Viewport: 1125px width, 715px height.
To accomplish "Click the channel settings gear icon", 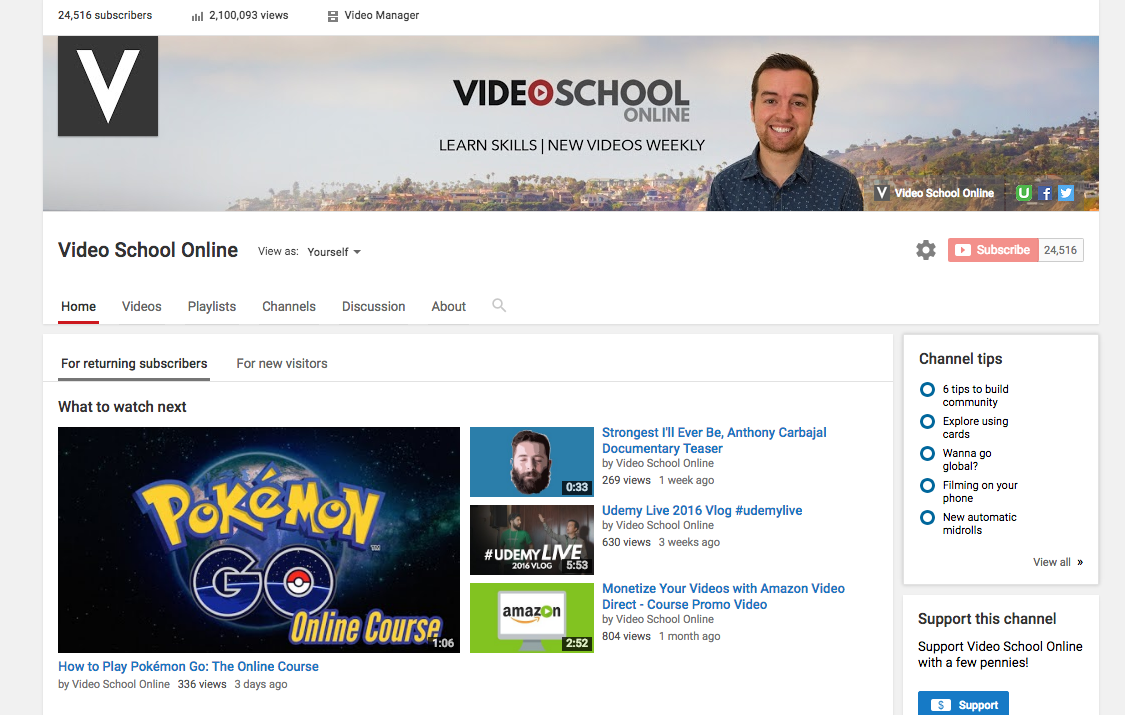I will [926, 250].
